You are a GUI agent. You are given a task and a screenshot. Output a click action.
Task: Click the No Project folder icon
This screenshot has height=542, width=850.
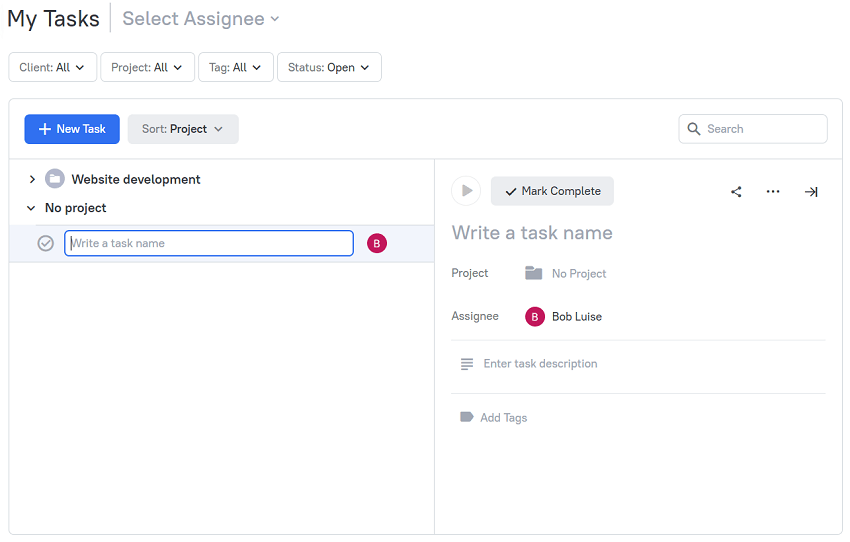click(x=534, y=273)
